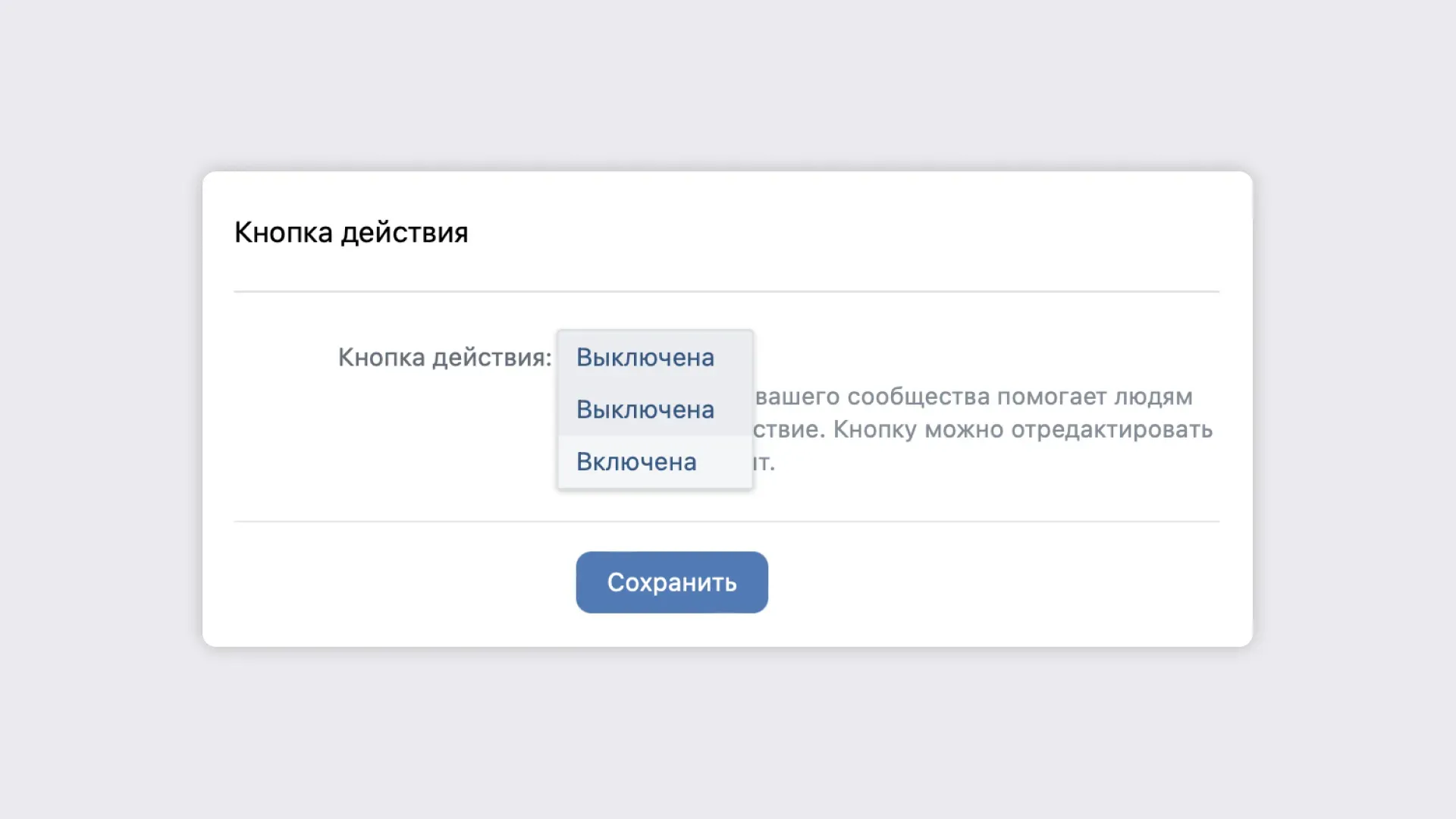The height and width of the screenshot is (819, 1456).
Task: Click the "Кнопка действия" dialog title
Action: point(351,232)
